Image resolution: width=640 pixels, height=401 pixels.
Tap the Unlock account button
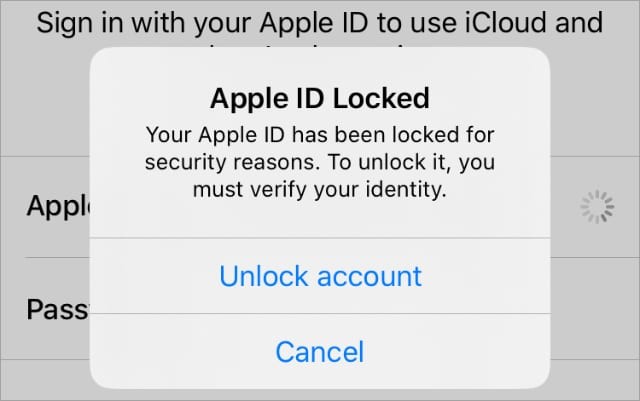coord(320,275)
